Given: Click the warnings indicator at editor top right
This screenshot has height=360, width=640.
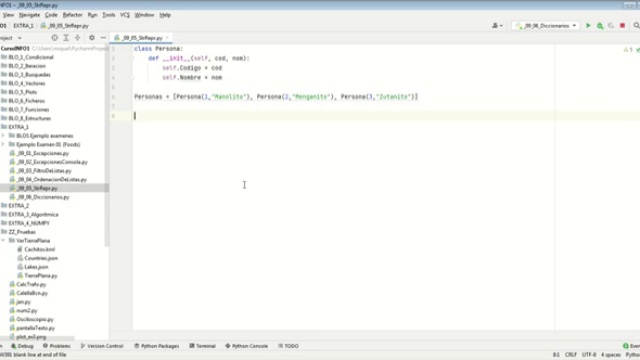Looking at the screenshot, I should [629, 49].
